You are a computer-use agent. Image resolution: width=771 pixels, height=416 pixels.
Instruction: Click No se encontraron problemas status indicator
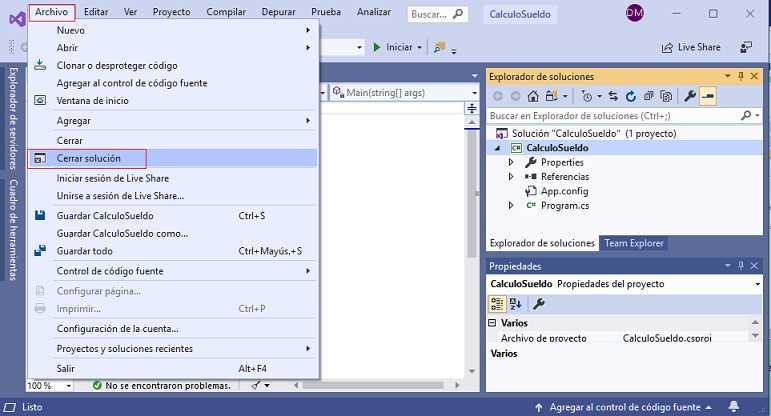point(162,386)
